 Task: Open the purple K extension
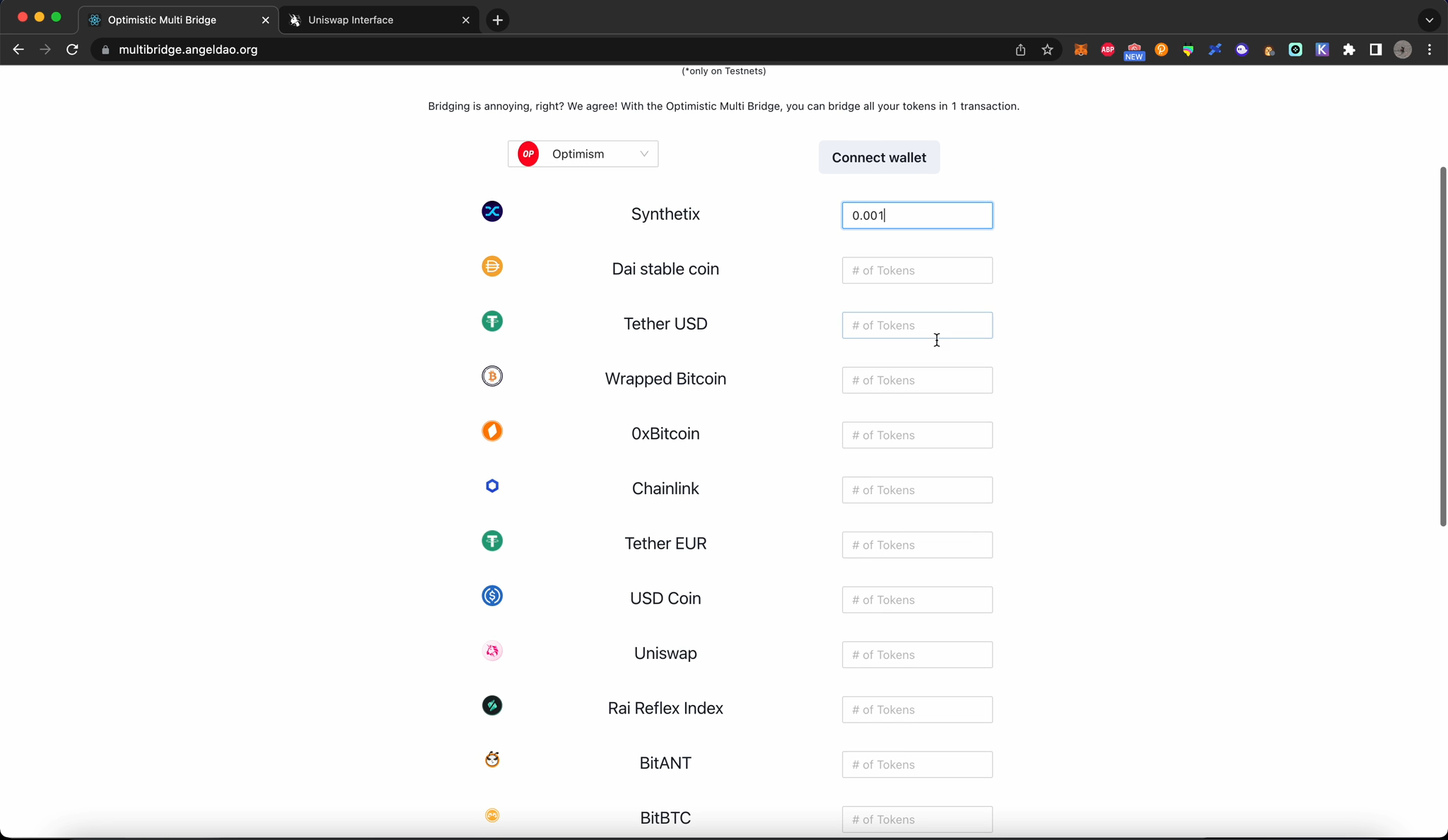[1322, 49]
